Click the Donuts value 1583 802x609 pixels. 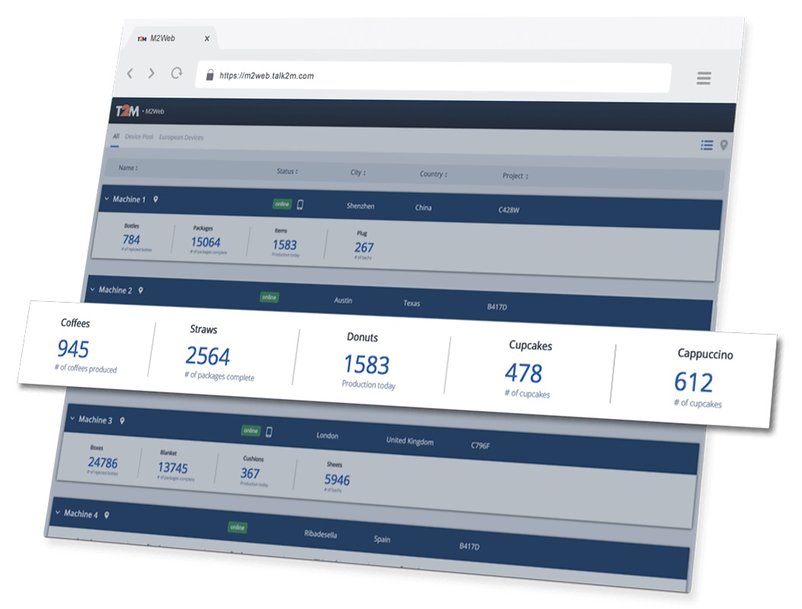click(367, 365)
